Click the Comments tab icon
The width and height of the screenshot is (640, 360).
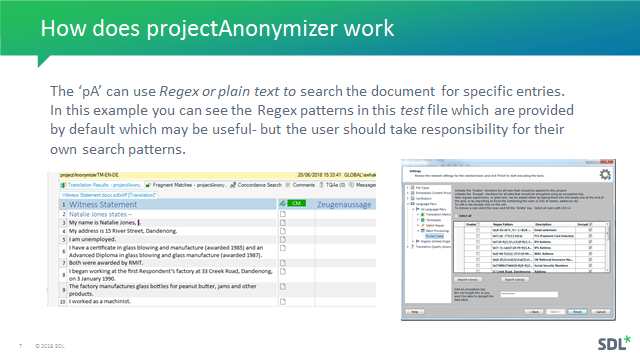point(288,185)
